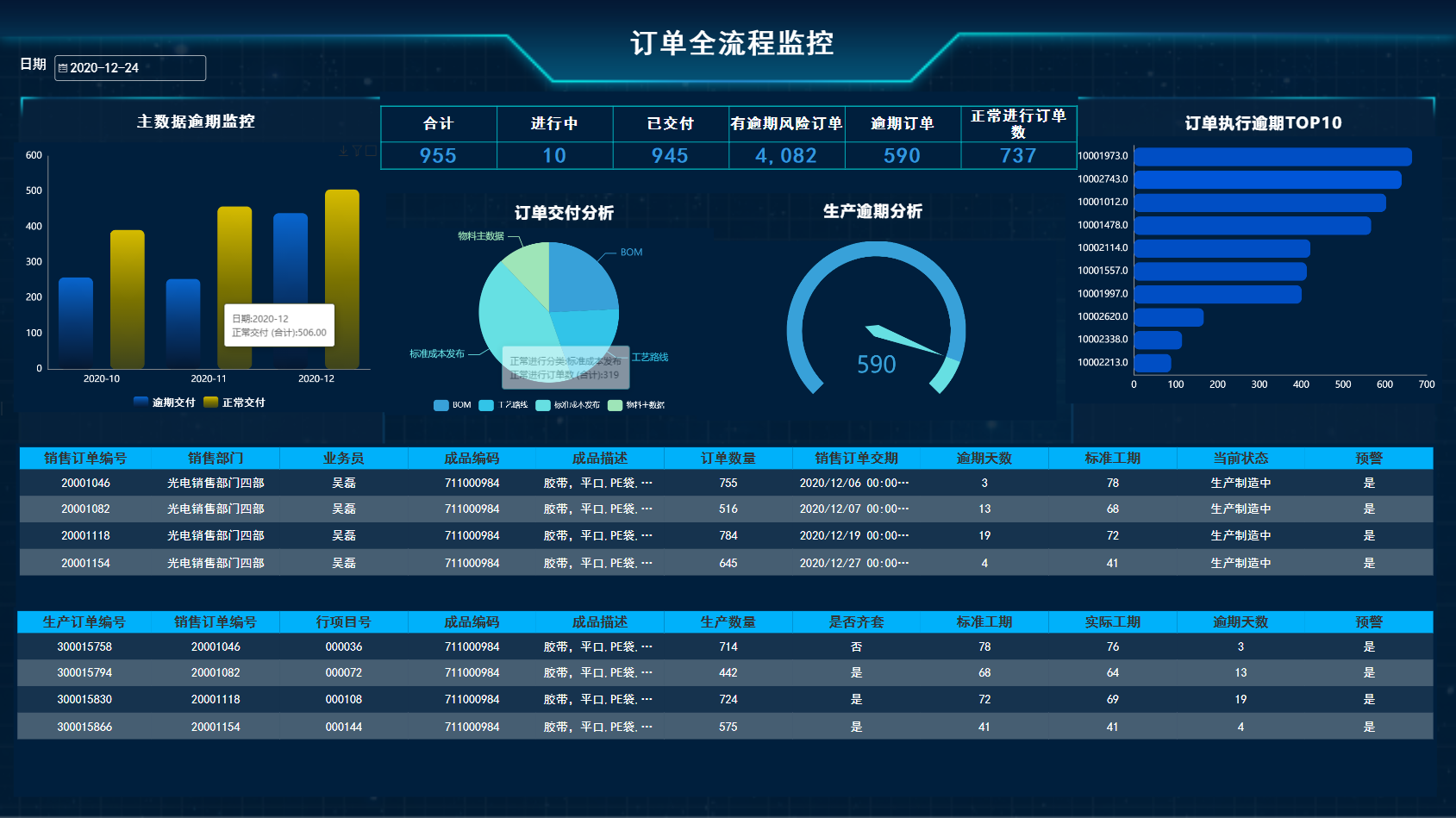1456x818 pixels.
Task: Select production order 300015830
Action: 84,700
